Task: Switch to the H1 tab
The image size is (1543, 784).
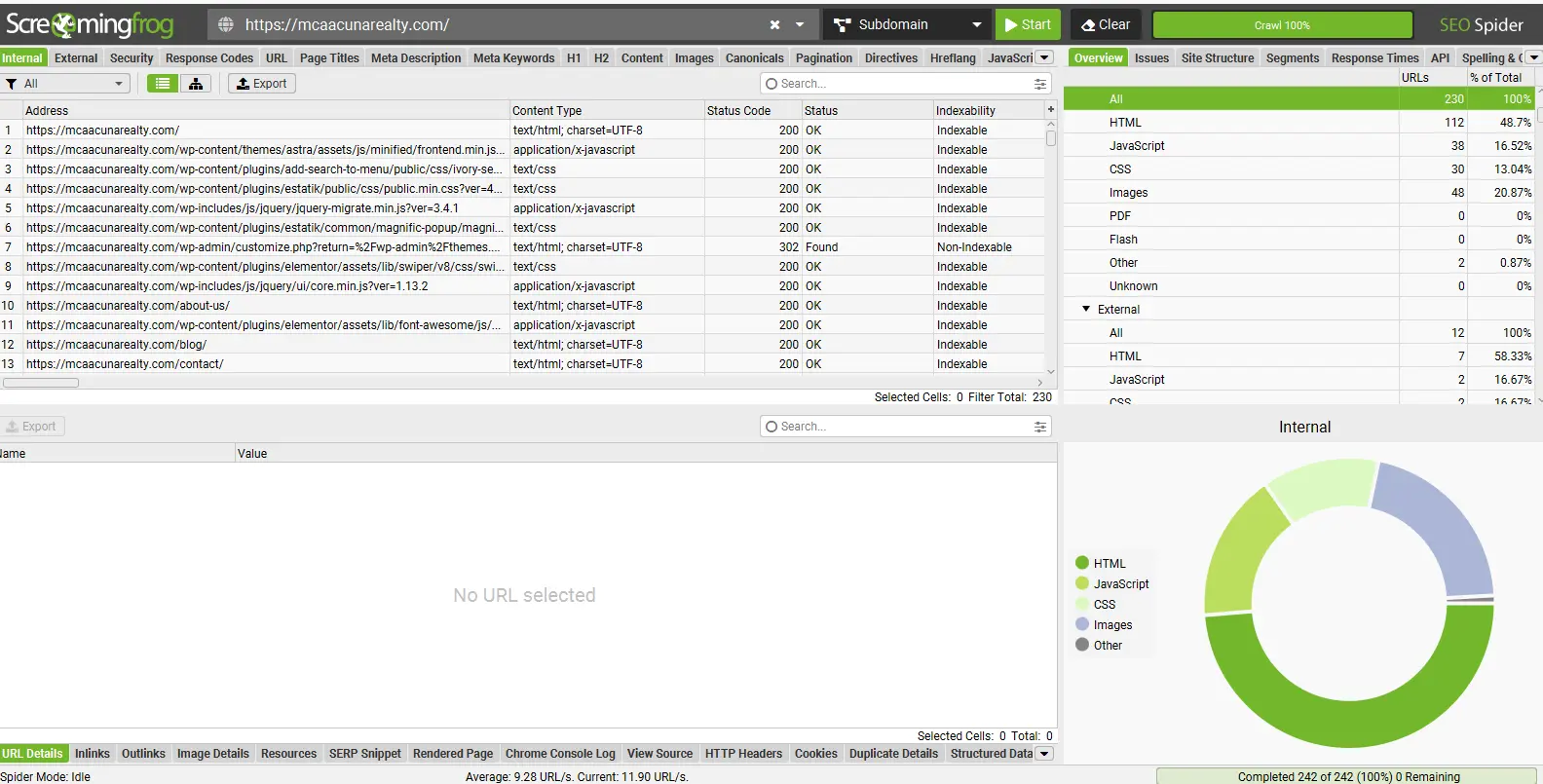Action: pyautogui.click(x=574, y=58)
